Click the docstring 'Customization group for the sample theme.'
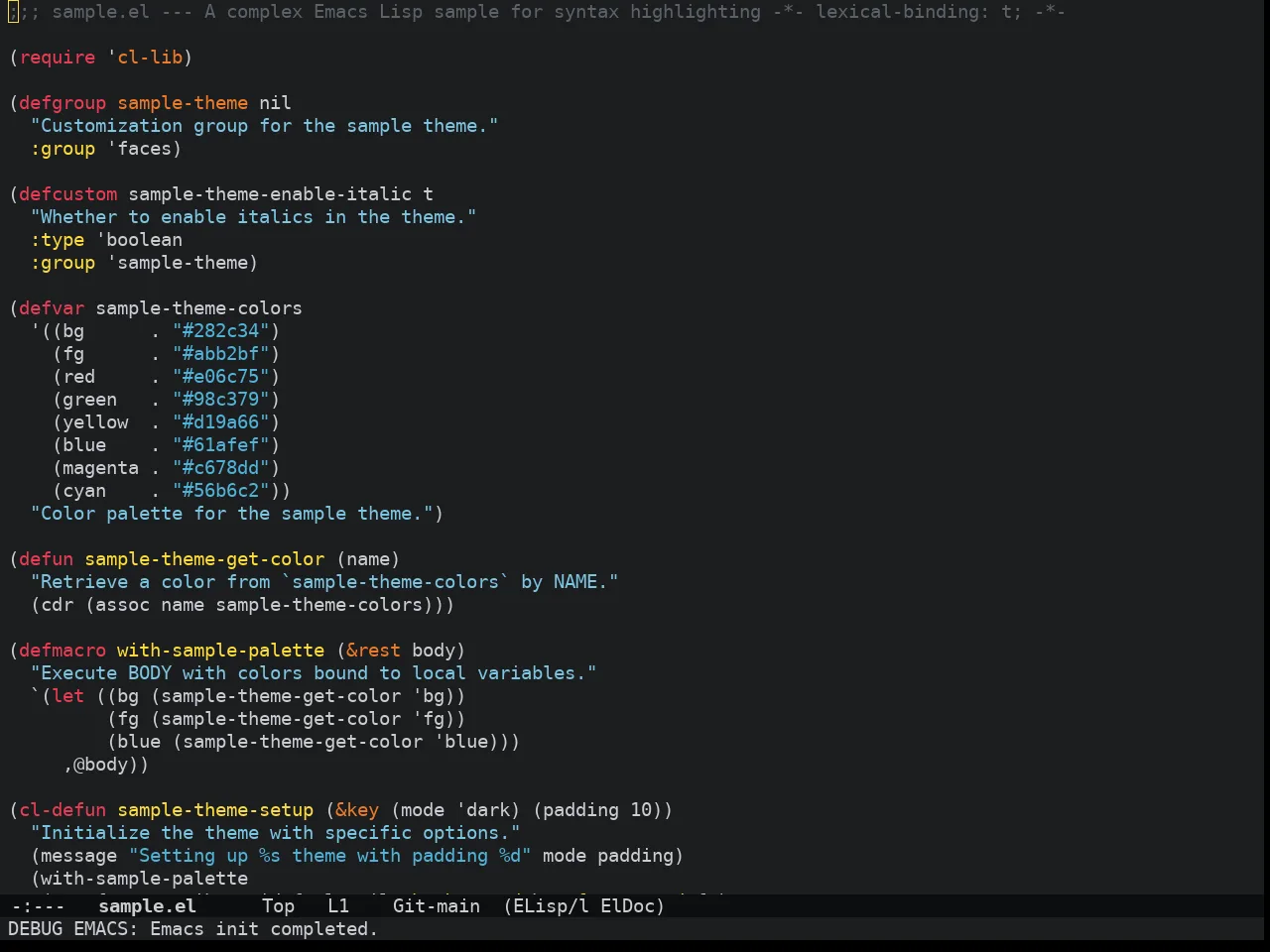The height and width of the screenshot is (952, 1270). (265, 126)
